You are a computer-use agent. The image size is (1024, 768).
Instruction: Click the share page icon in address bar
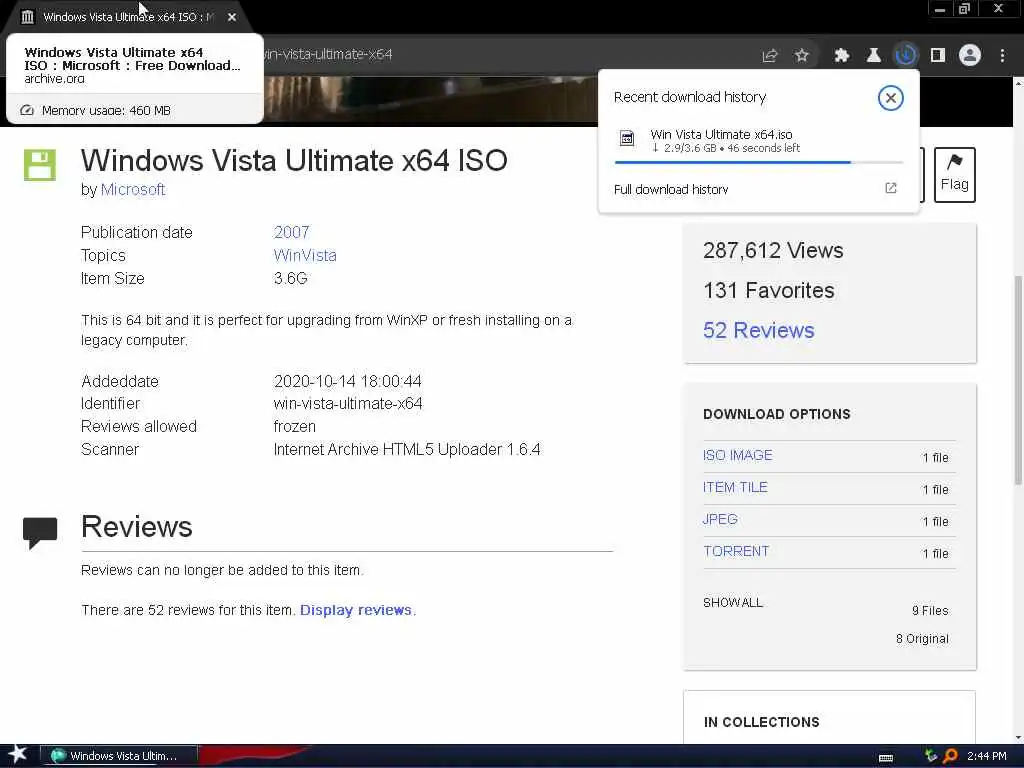[769, 56]
